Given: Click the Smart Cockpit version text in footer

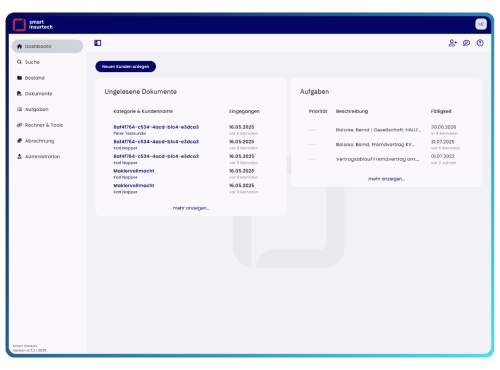Looking at the screenshot, I should click(x=29, y=348).
